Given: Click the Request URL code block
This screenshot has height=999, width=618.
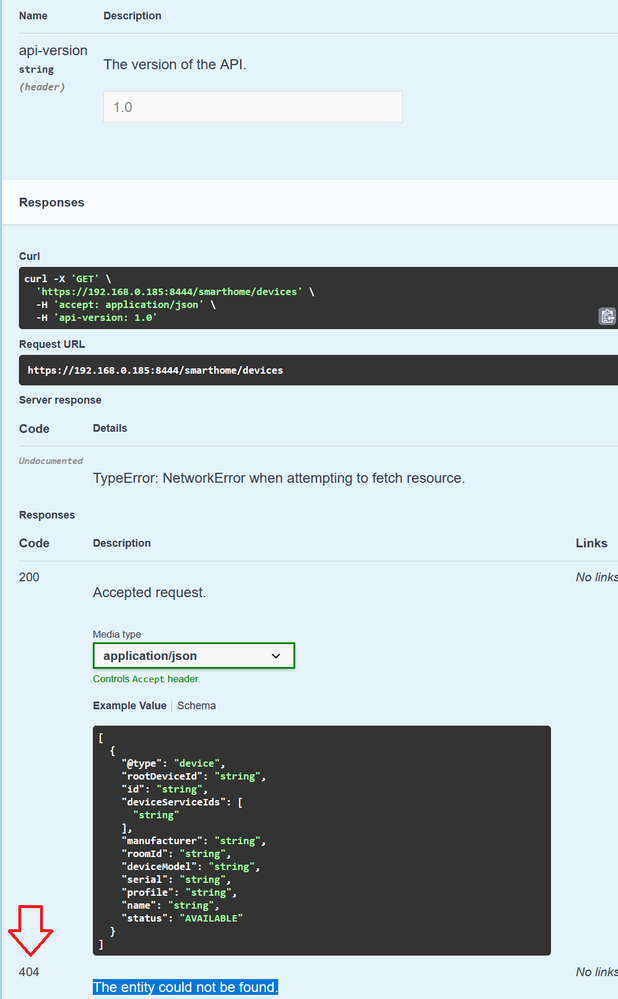Looking at the screenshot, I should (x=300, y=369).
